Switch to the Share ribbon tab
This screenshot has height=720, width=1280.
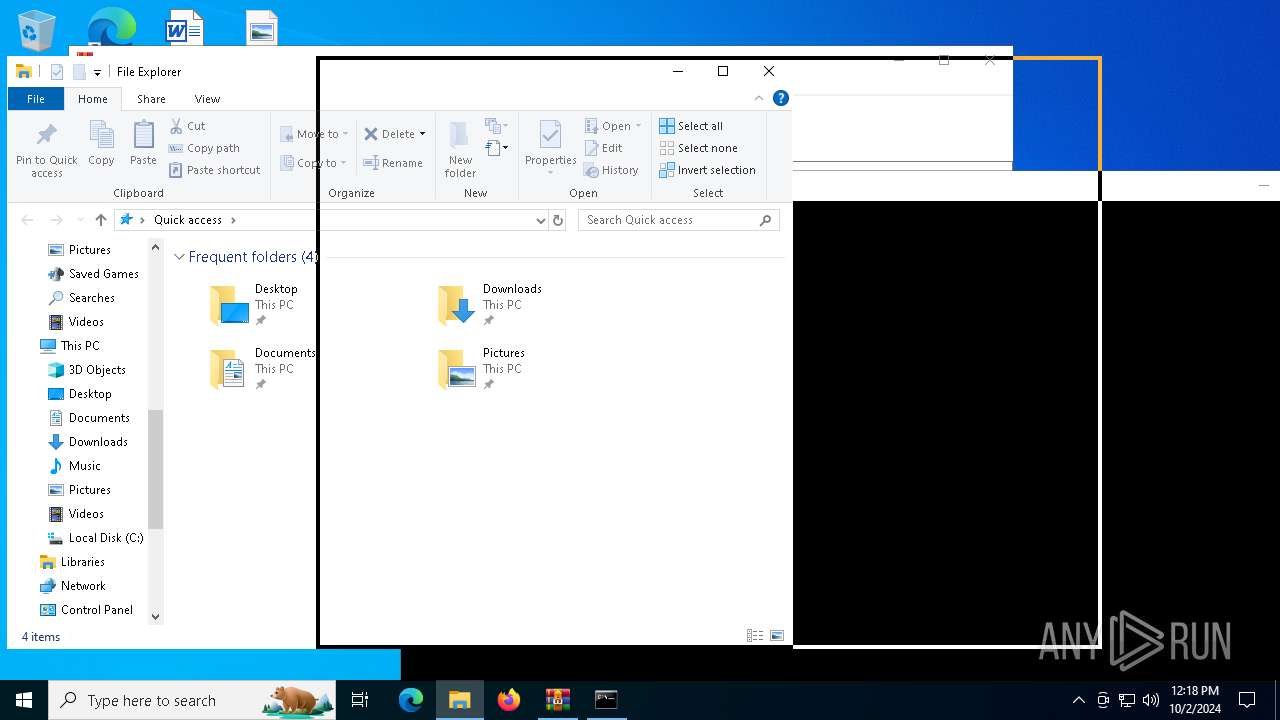(151, 99)
